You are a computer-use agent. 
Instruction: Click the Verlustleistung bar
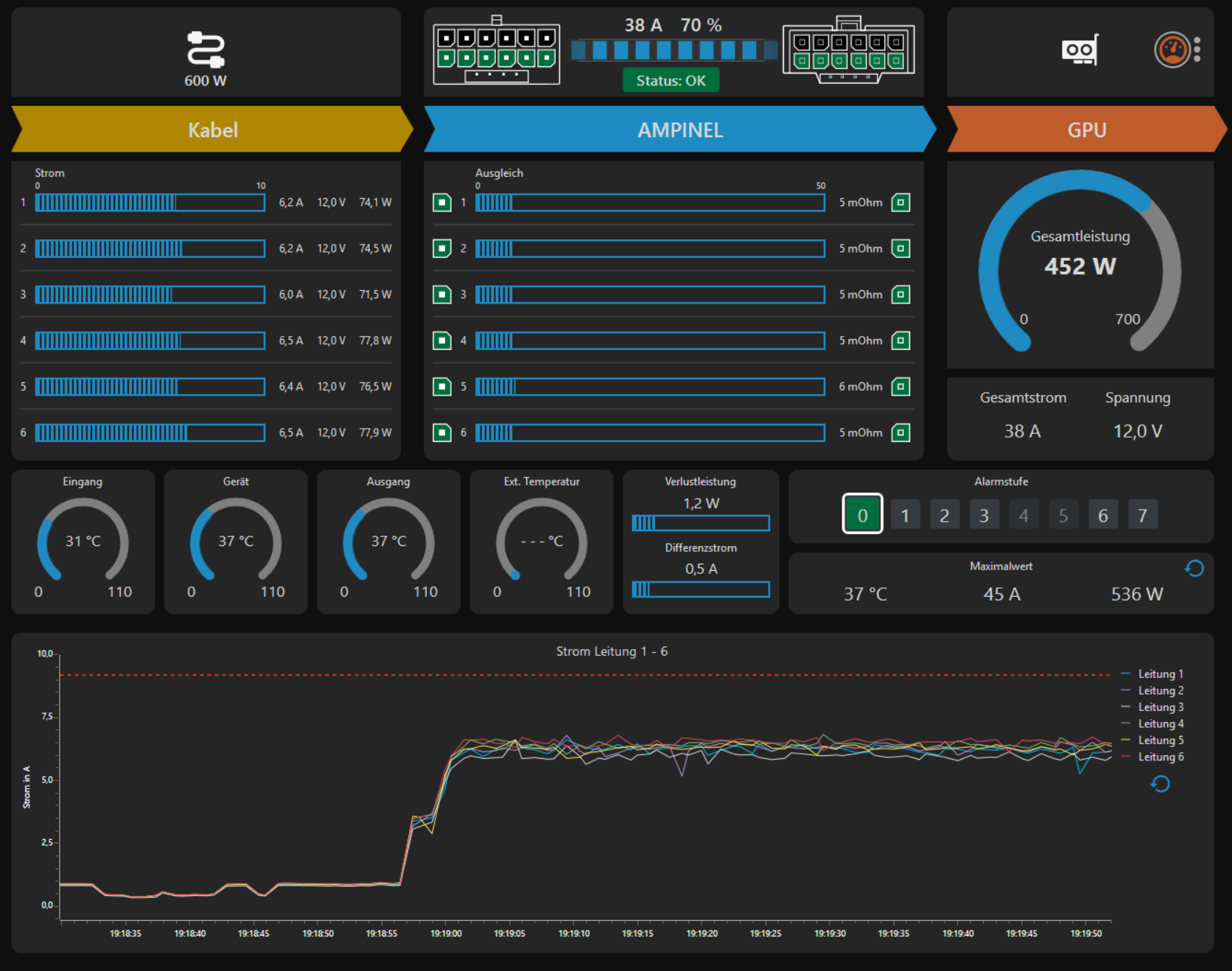point(701,523)
